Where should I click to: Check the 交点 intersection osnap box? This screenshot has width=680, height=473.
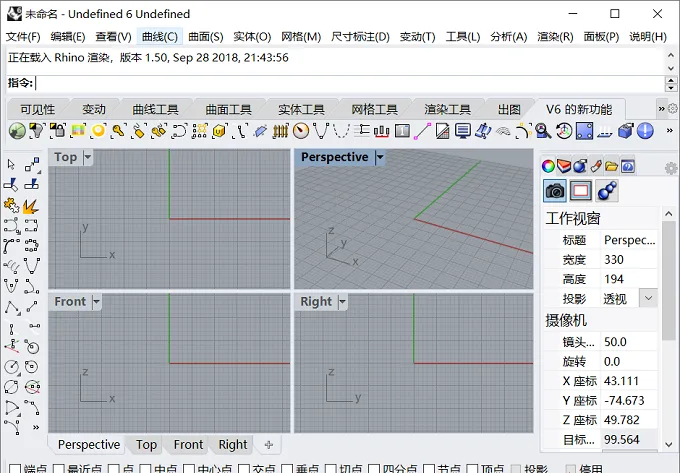tap(244, 469)
